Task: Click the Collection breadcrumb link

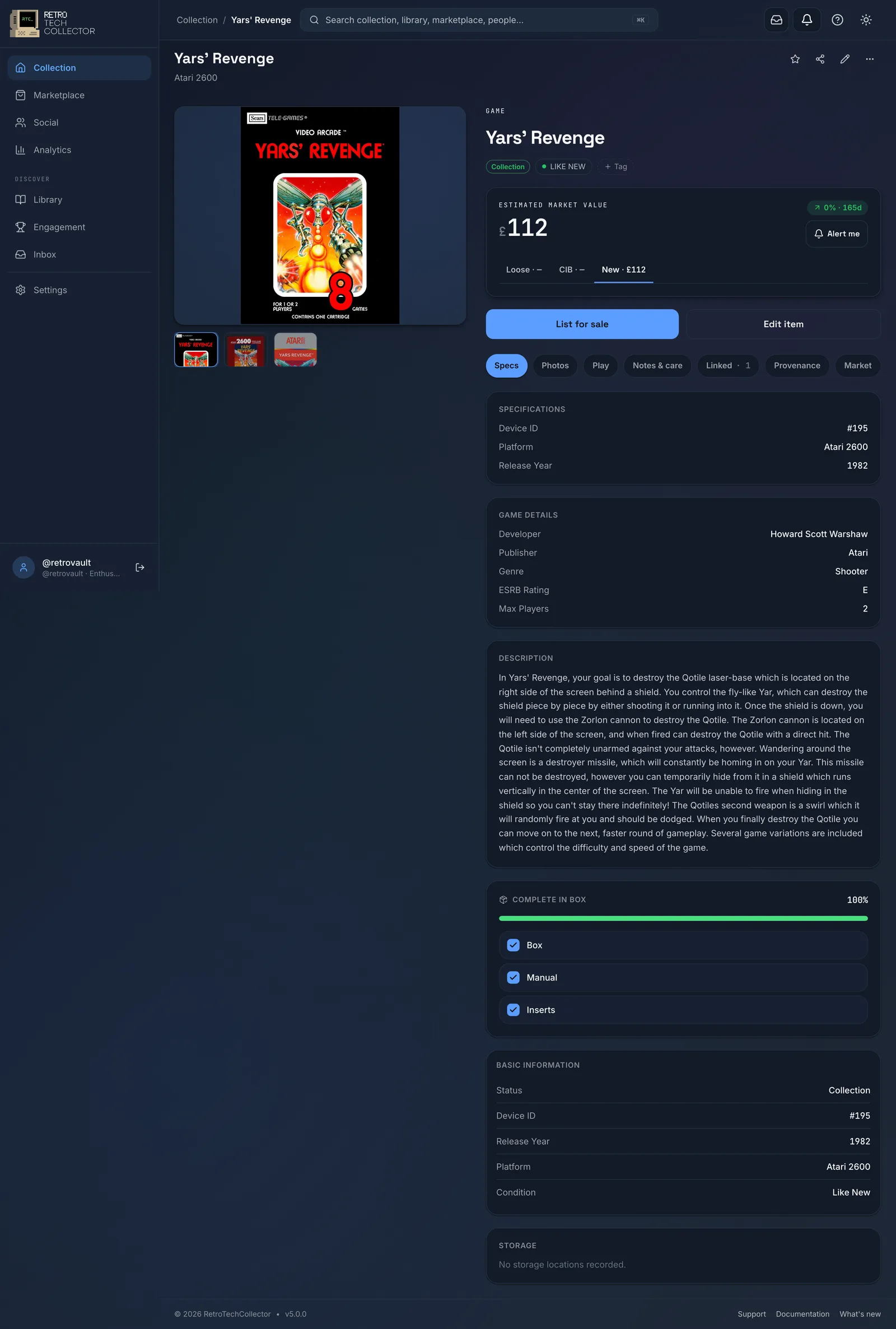Action: pyautogui.click(x=197, y=20)
